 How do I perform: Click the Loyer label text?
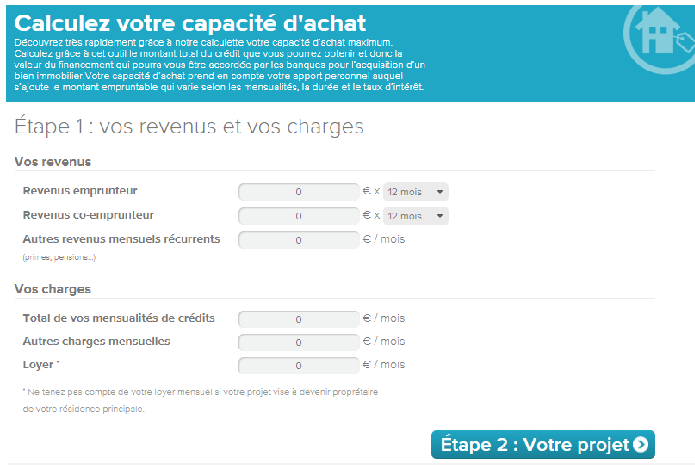pyautogui.click(x=41, y=364)
